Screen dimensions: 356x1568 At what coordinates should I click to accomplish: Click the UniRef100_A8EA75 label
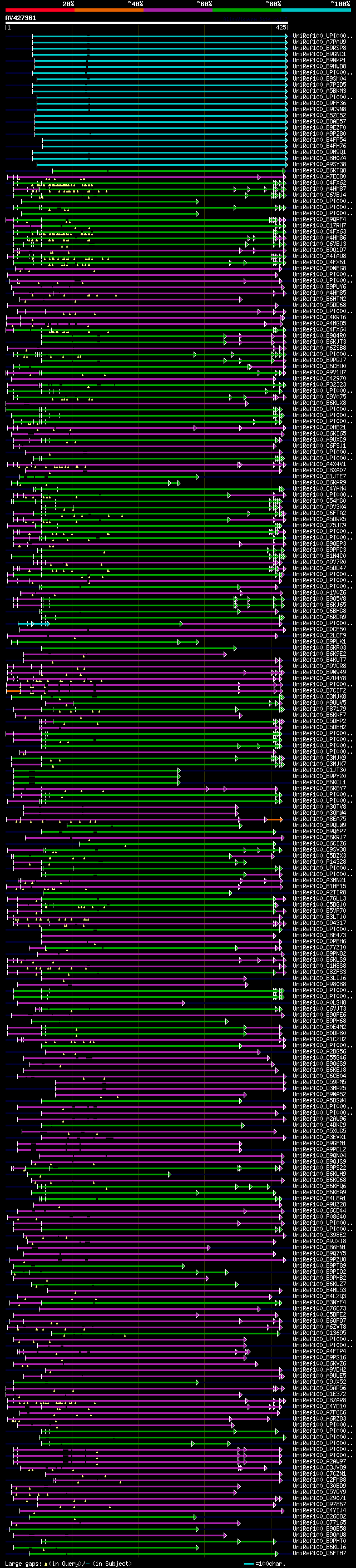pos(319,819)
